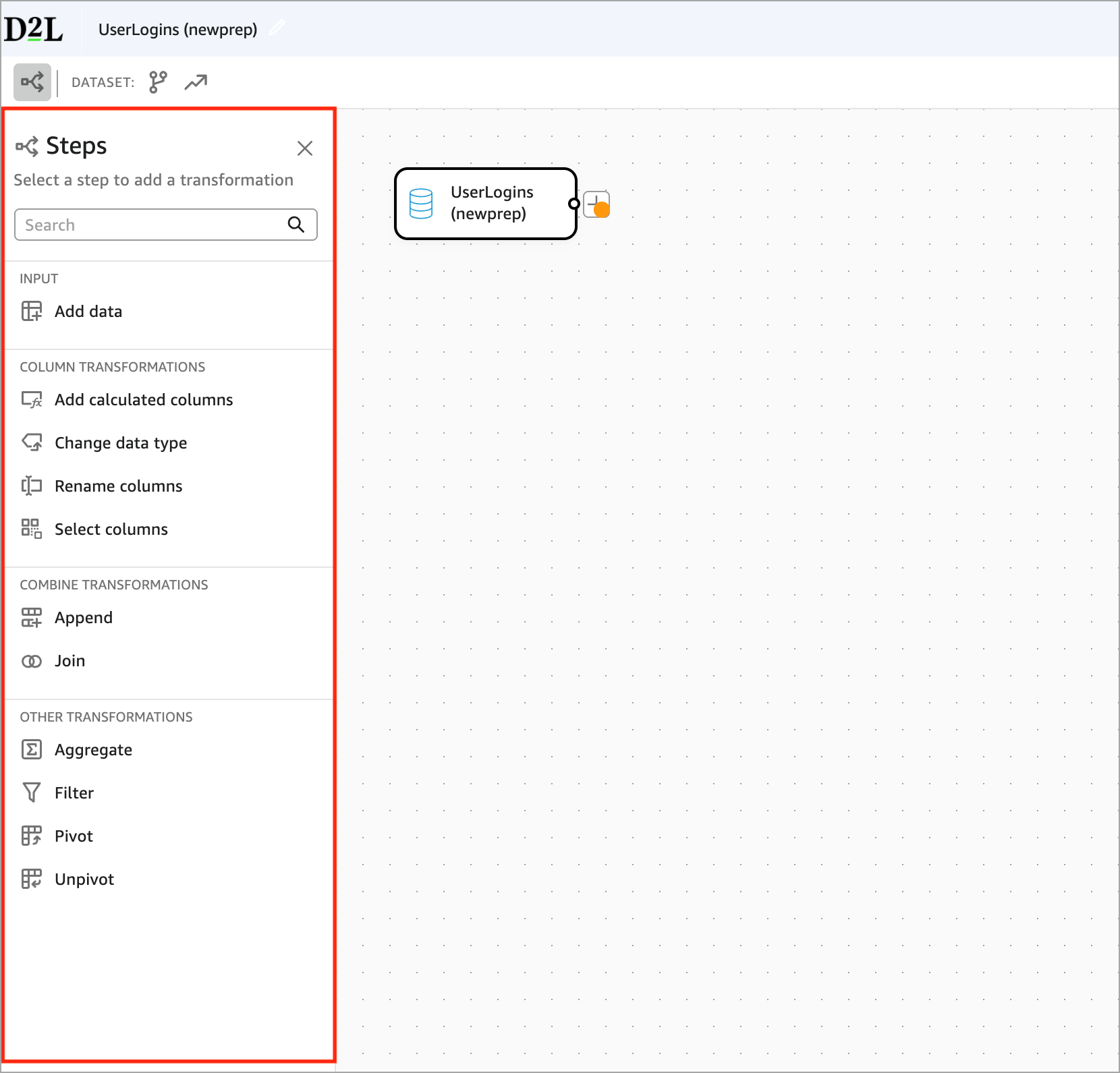Open the Steps panel toolbar icon
The image size is (1120, 1073).
32,82
